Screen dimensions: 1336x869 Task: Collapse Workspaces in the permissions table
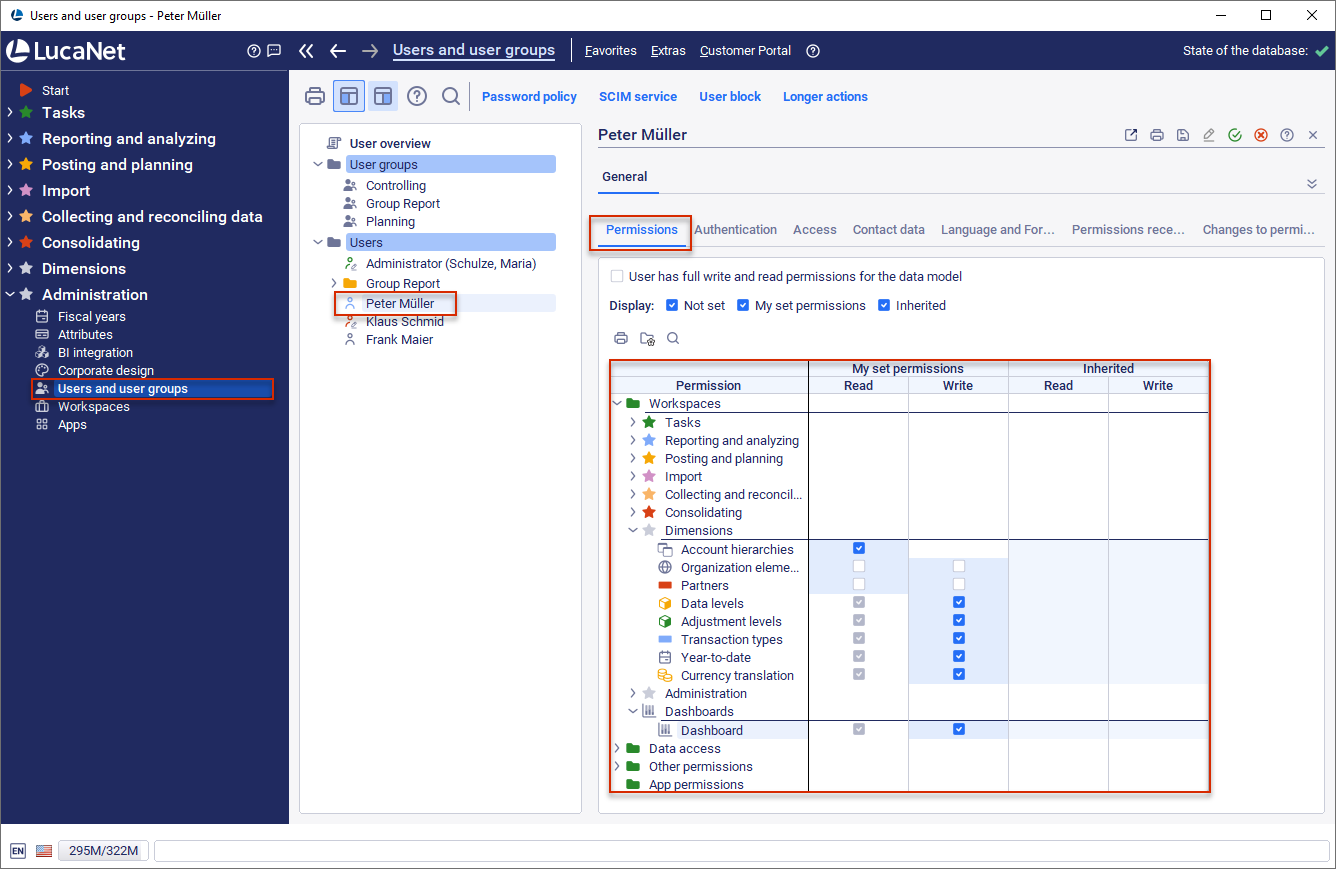(617, 404)
